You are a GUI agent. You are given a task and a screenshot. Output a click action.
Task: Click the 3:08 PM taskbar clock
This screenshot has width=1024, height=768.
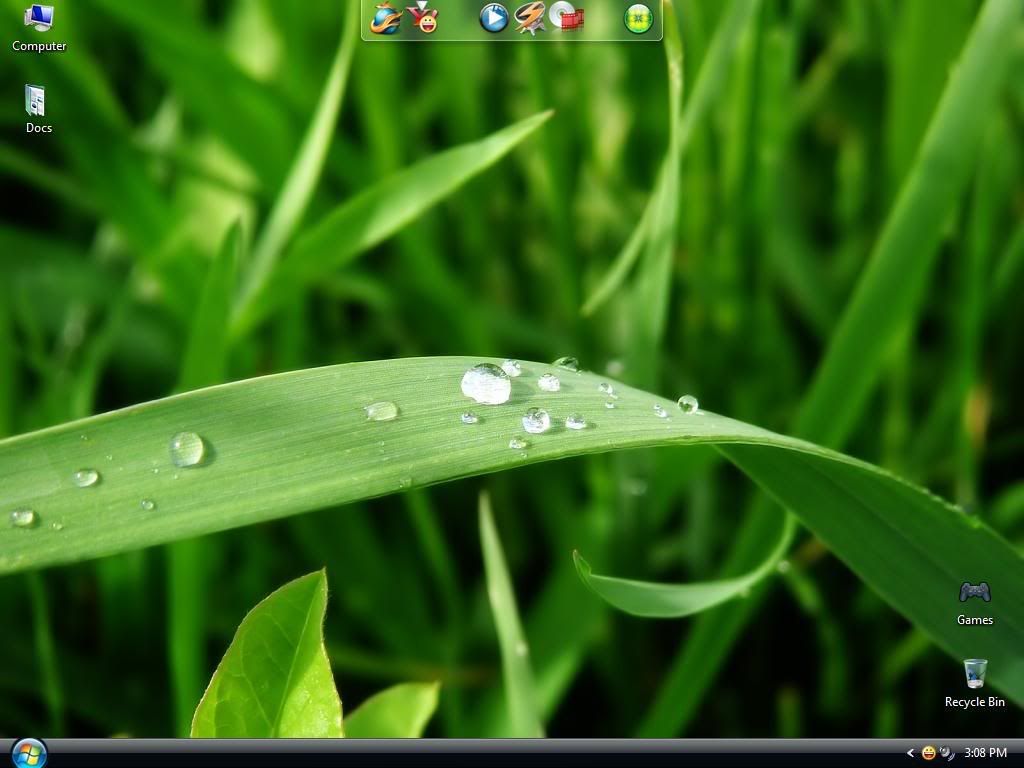pos(987,753)
